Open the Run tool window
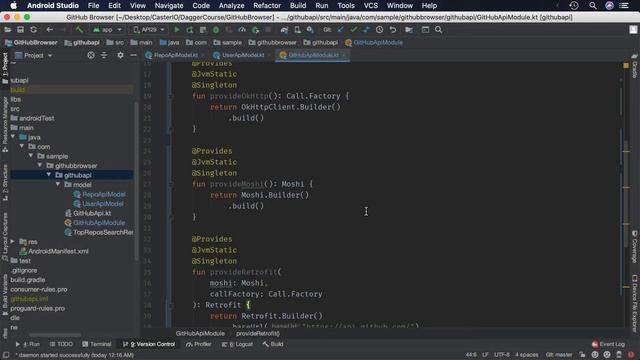The image size is (640, 360). pyautogui.click(x=28, y=344)
